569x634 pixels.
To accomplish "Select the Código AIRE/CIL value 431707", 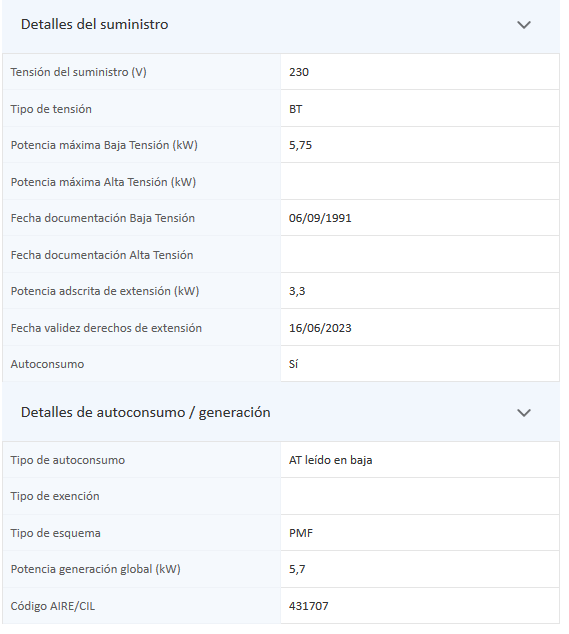I will pyautogui.click(x=309, y=606).
